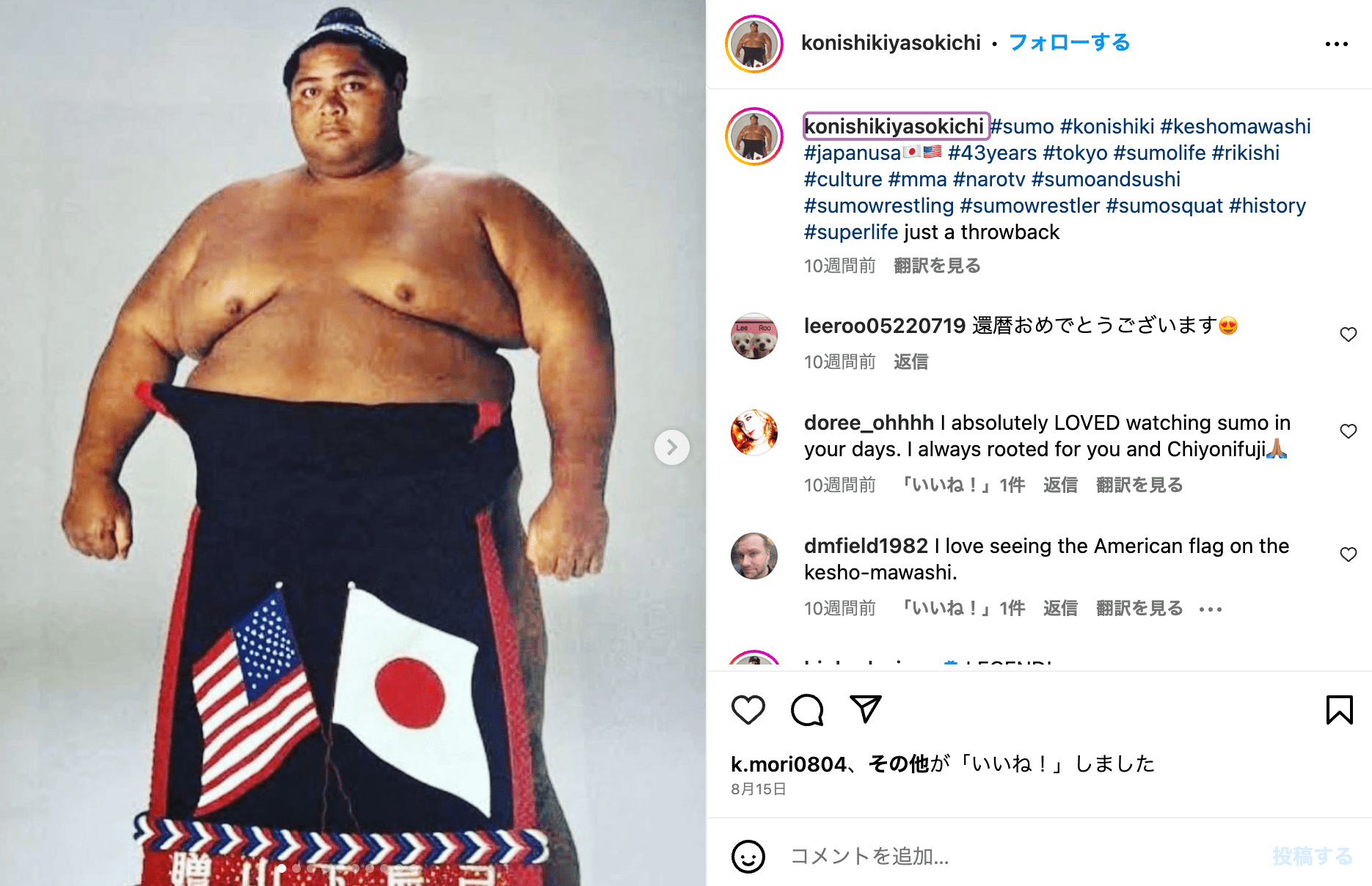Go to next photo with arrow
This screenshot has width=1372, height=886.
point(672,447)
